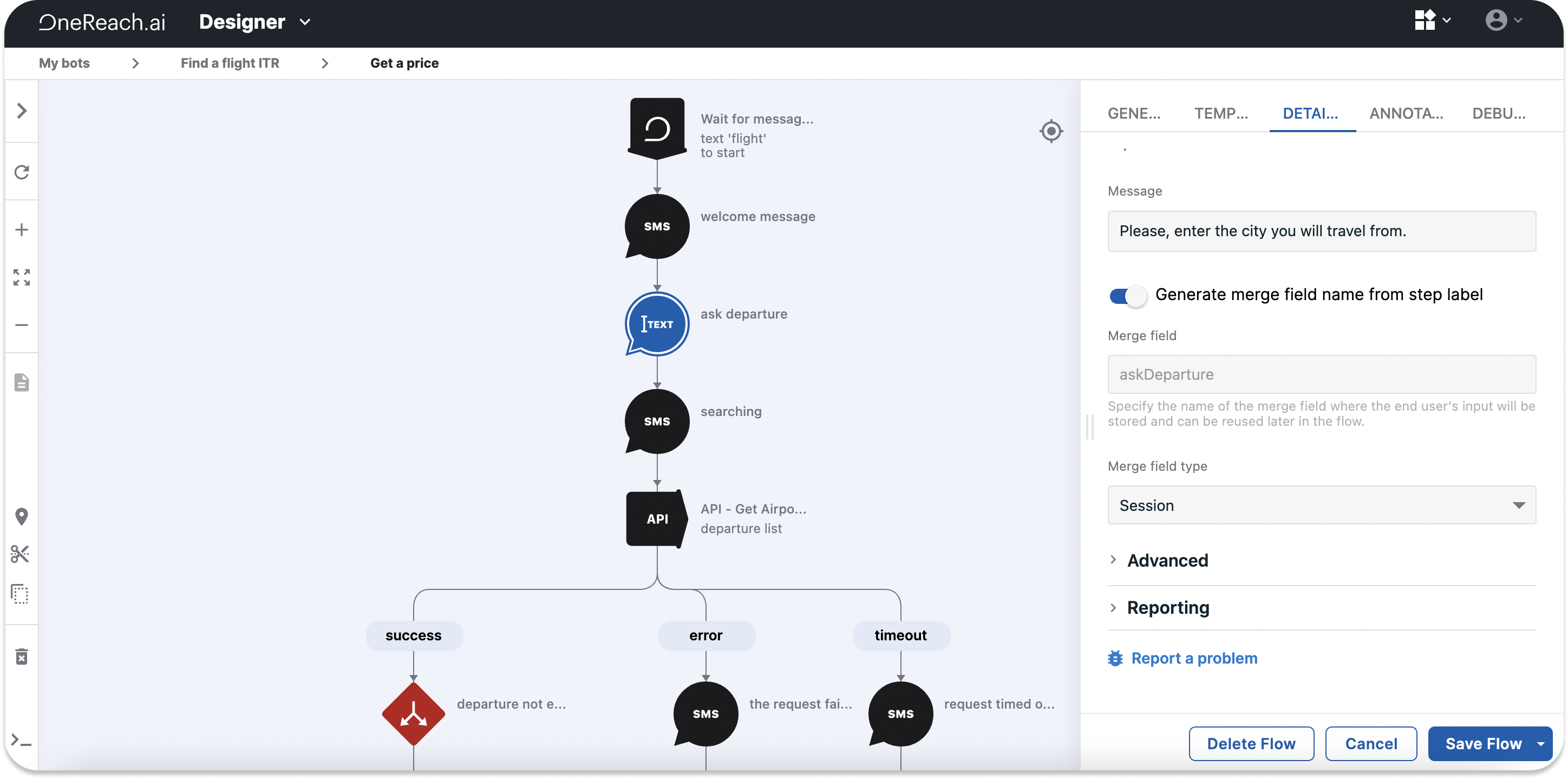Switch to the GENE... tab
This screenshot has width=1568, height=779.
click(x=1133, y=113)
